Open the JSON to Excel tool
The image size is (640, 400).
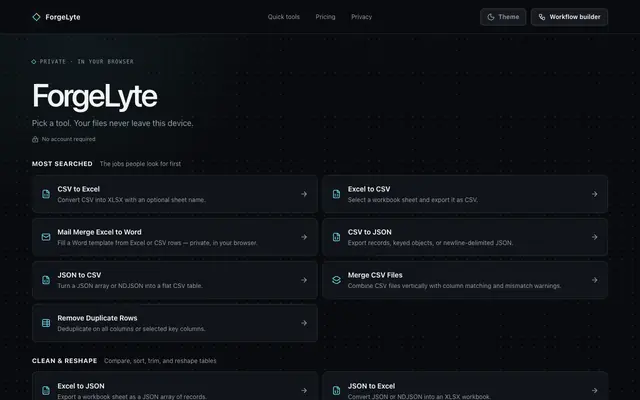[x=465, y=386]
